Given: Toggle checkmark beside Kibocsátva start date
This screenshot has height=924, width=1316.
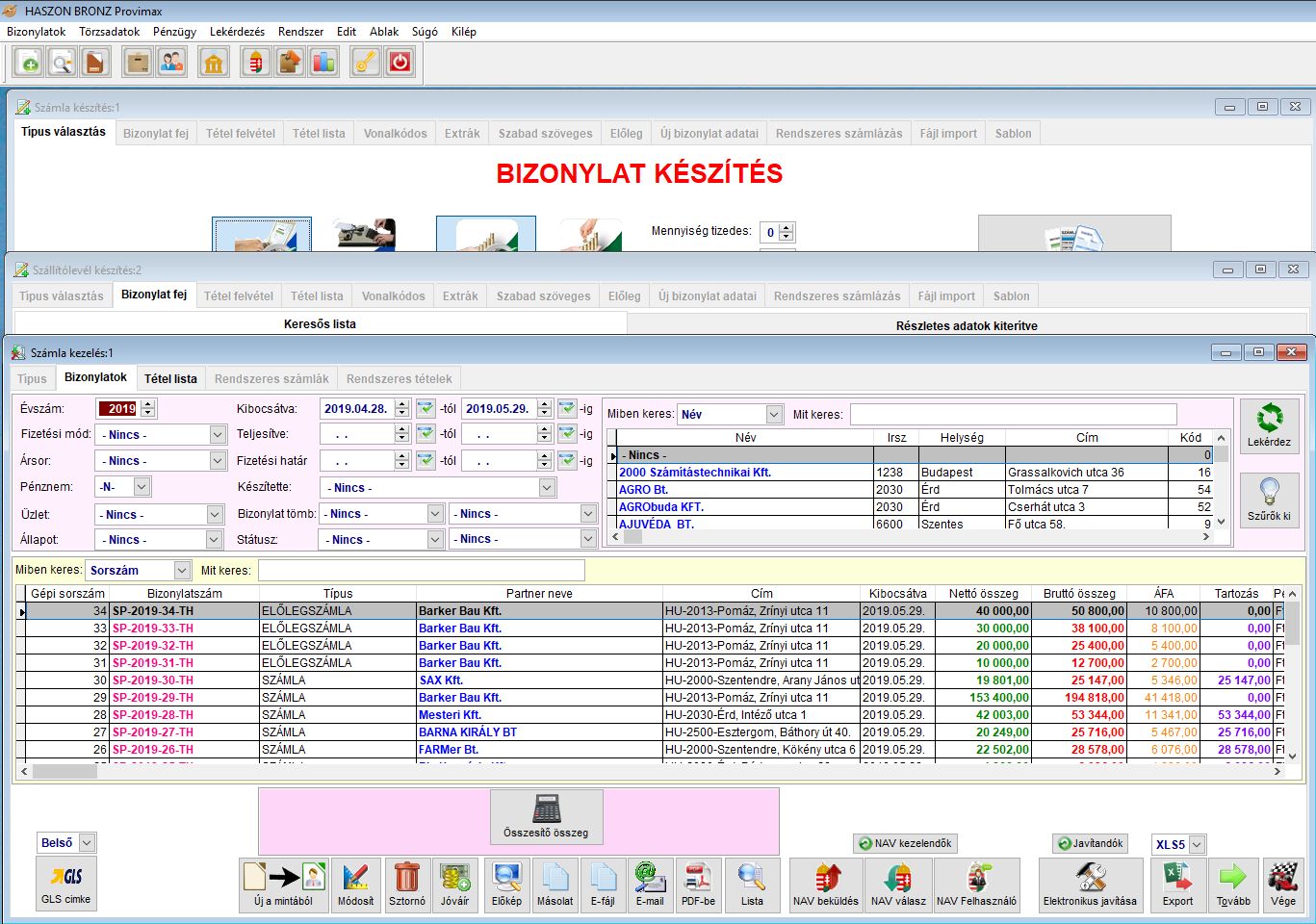Looking at the screenshot, I should point(426,409).
